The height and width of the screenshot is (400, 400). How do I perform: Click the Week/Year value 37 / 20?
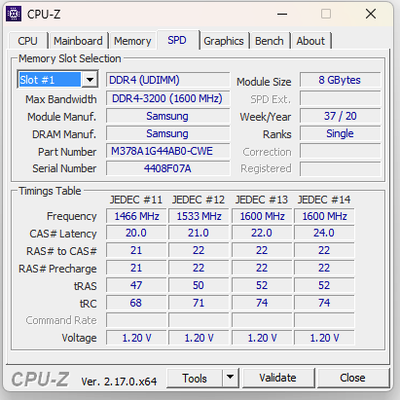[340, 116]
